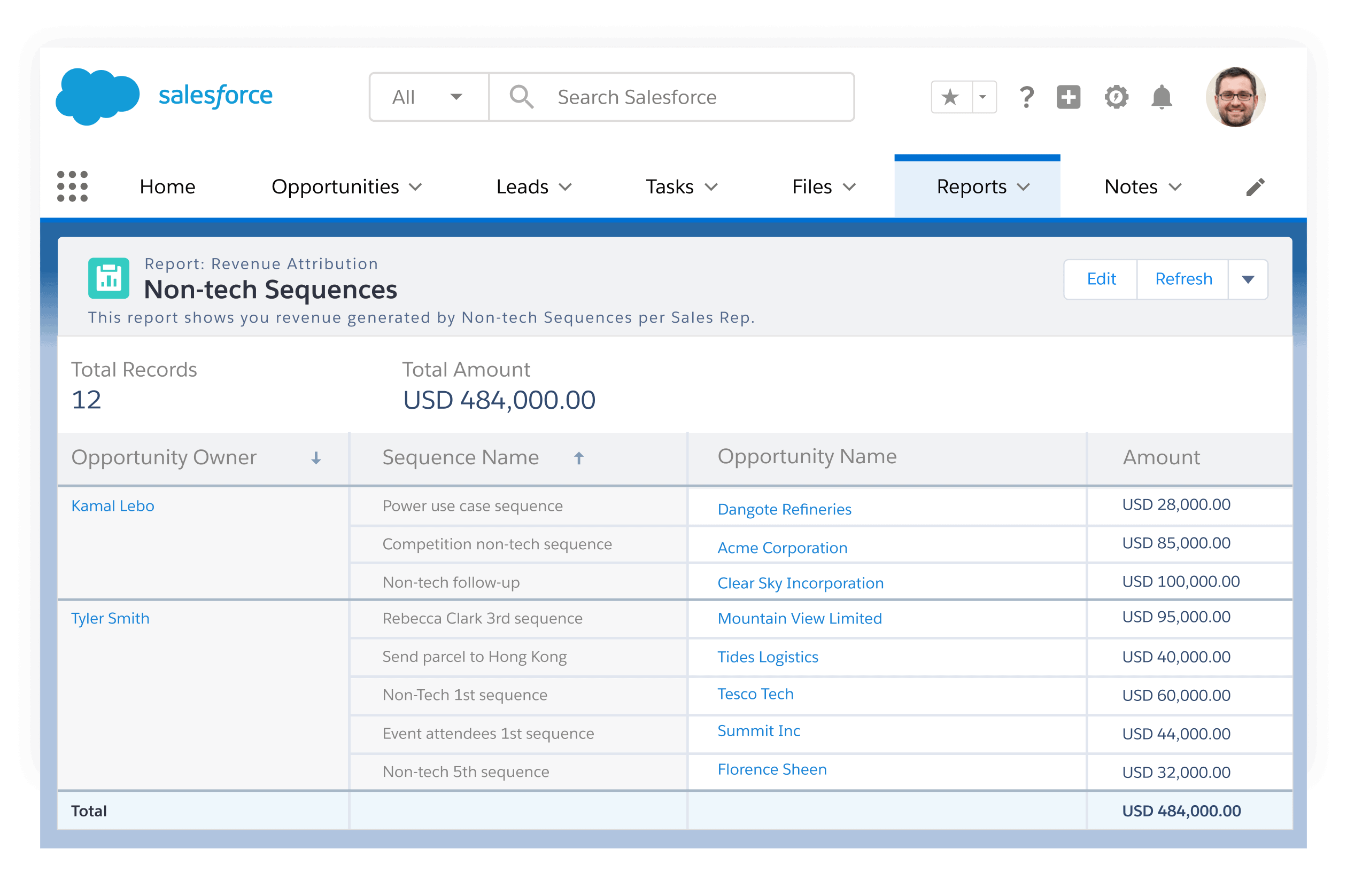1347x896 pixels.
Task: Focus the Search Salesforce field
Action: pos(671,97)
